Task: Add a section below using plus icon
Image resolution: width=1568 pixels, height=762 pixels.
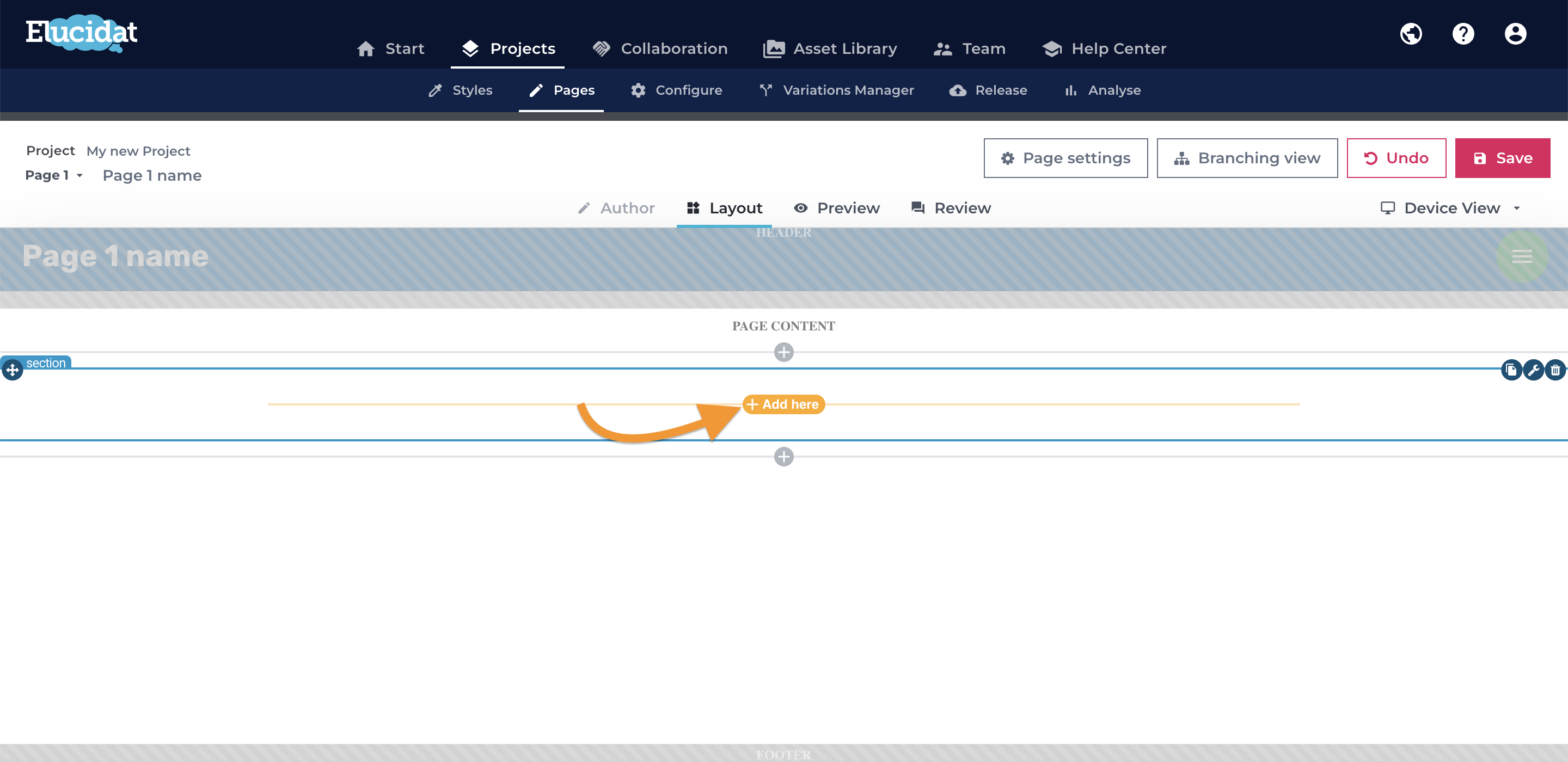Action: pyautogui.click(x=783, y=457)
